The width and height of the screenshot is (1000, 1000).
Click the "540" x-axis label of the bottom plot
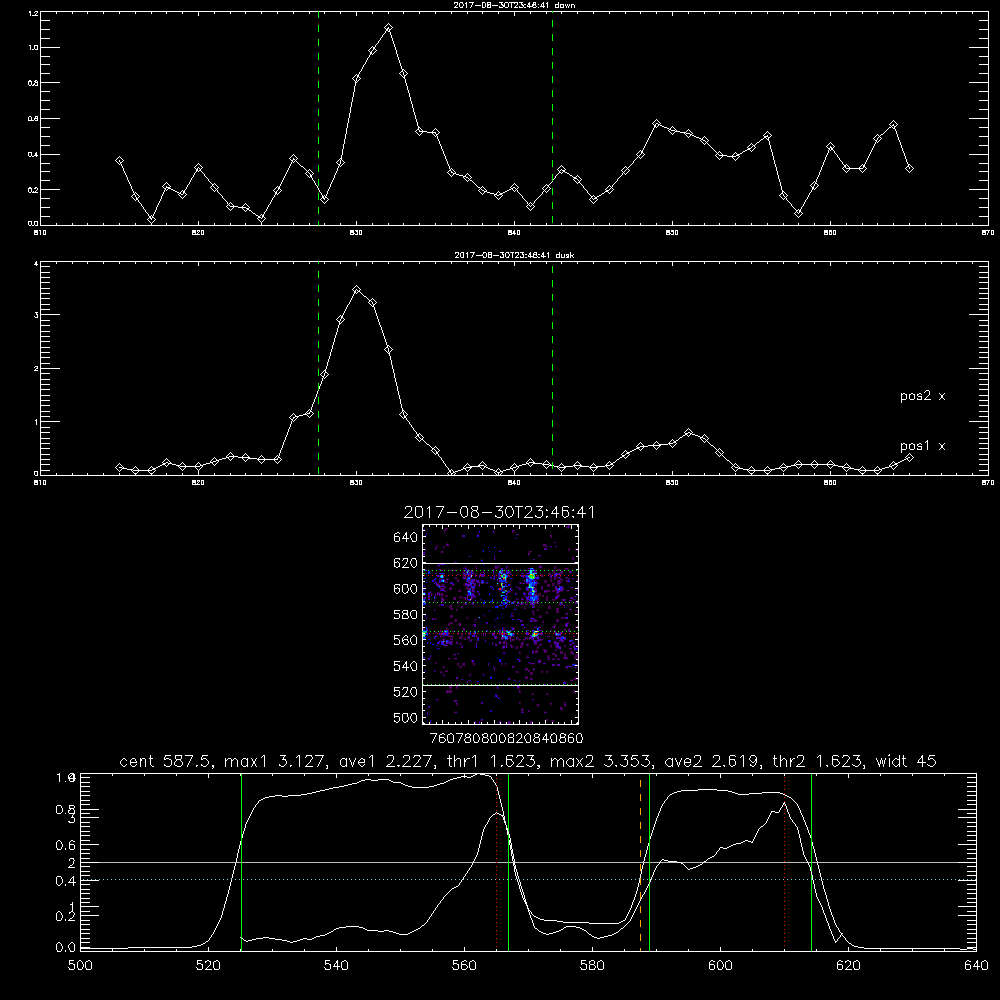pyautogui.click(x=336, y=966)
